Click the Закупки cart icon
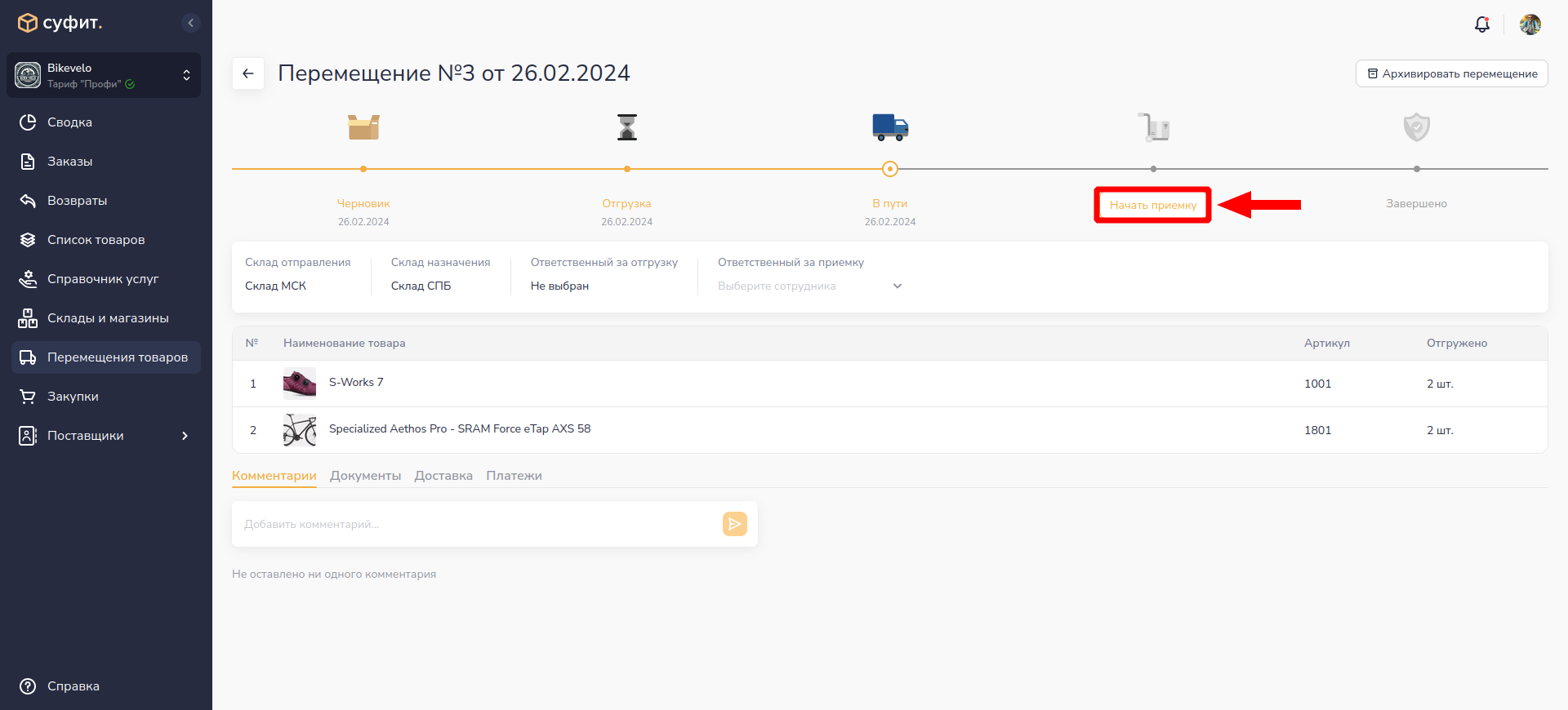The height and width of the screenshot is (710, 1568). tap(28, 397)
